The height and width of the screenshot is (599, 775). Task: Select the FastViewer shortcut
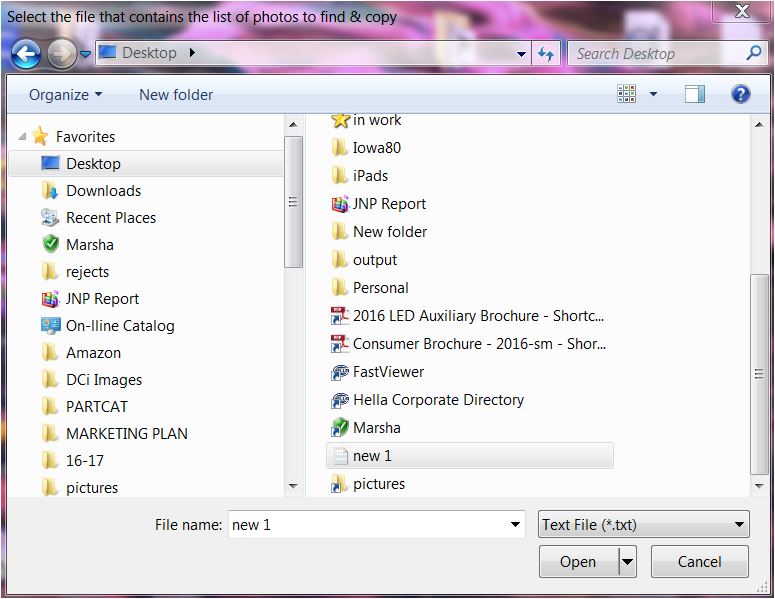point(378,372)
